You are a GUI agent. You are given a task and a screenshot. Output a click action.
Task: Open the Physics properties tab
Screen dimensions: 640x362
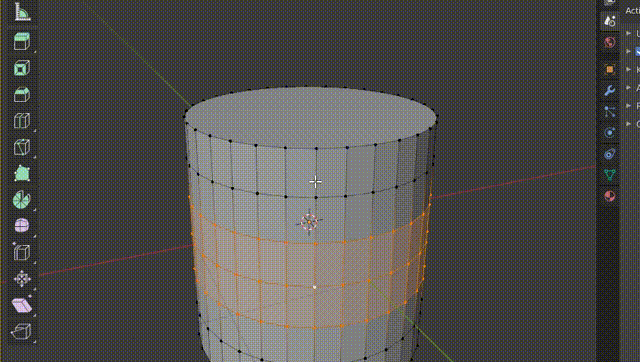coord(609,133)
